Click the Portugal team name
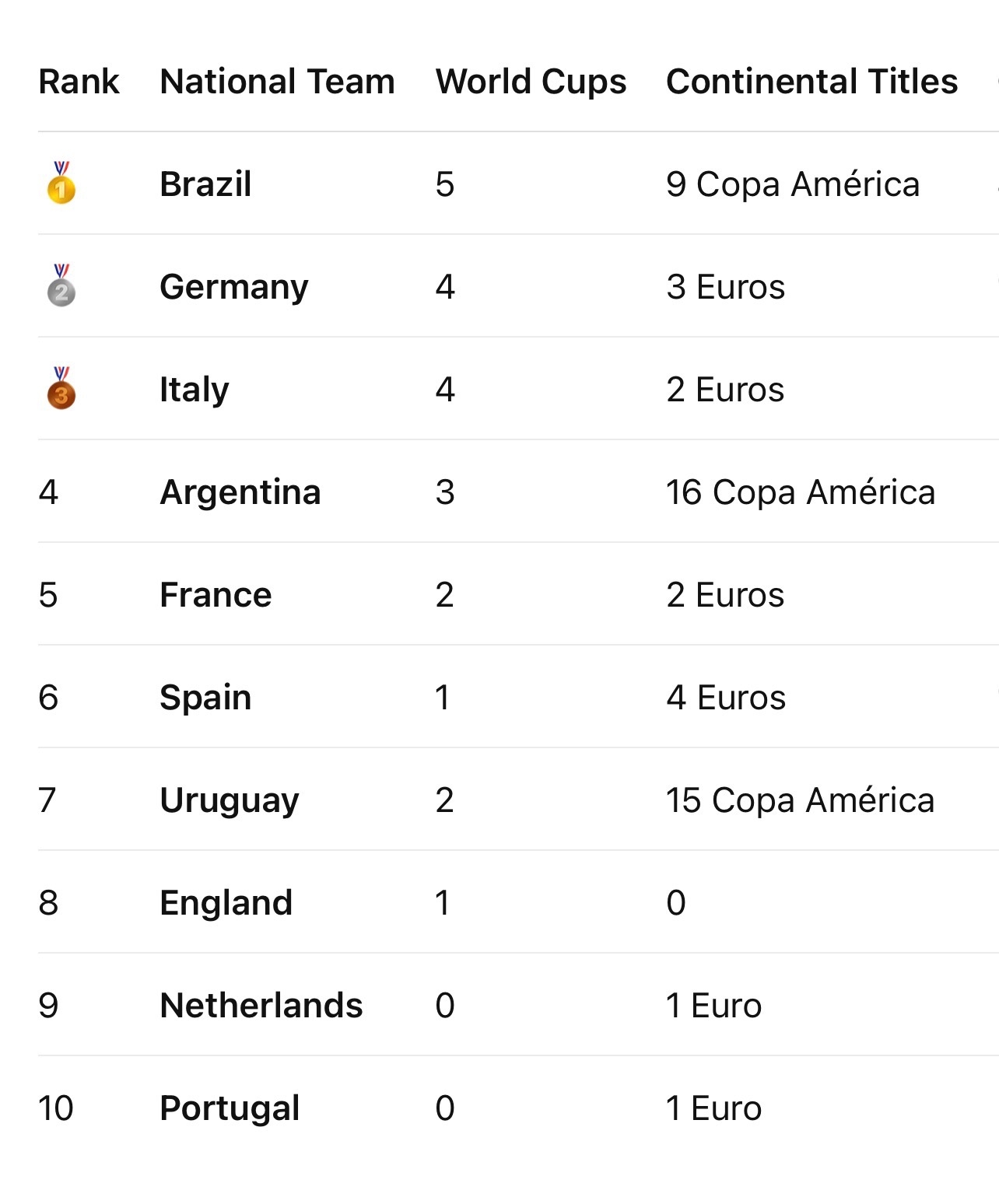Image resolution: width=999 pixels, height=1204 pixels. pyautogui.click(x=230, y=1109)
